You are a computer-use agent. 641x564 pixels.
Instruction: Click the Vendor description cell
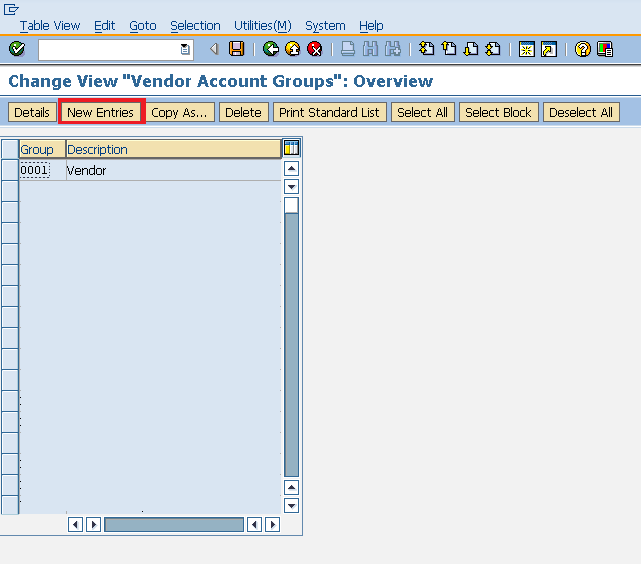point(173,170)
